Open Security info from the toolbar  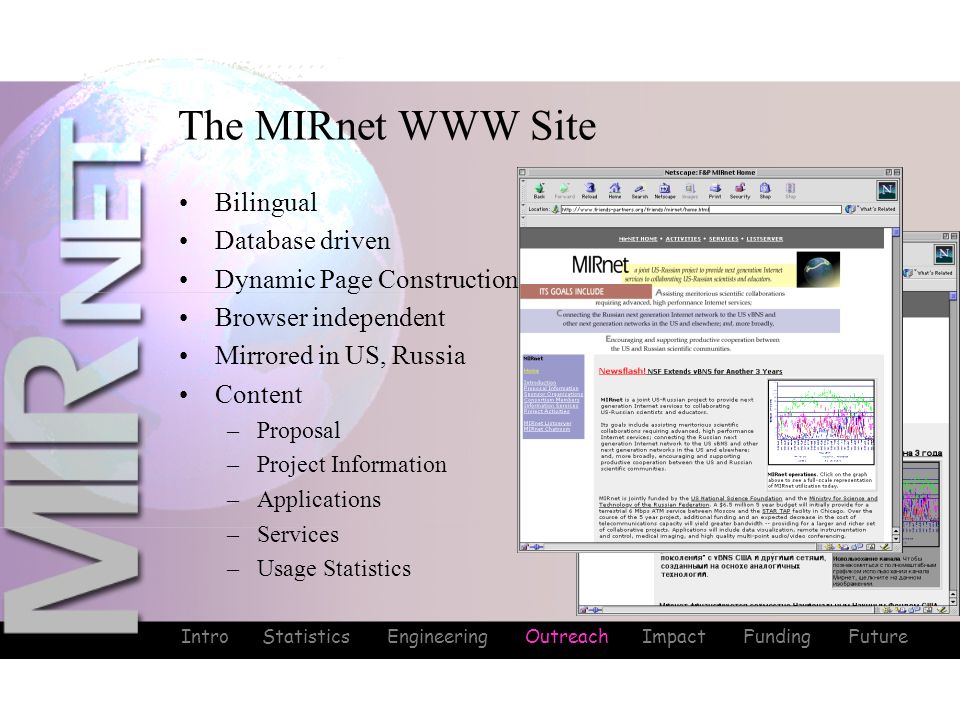[740, 190]
